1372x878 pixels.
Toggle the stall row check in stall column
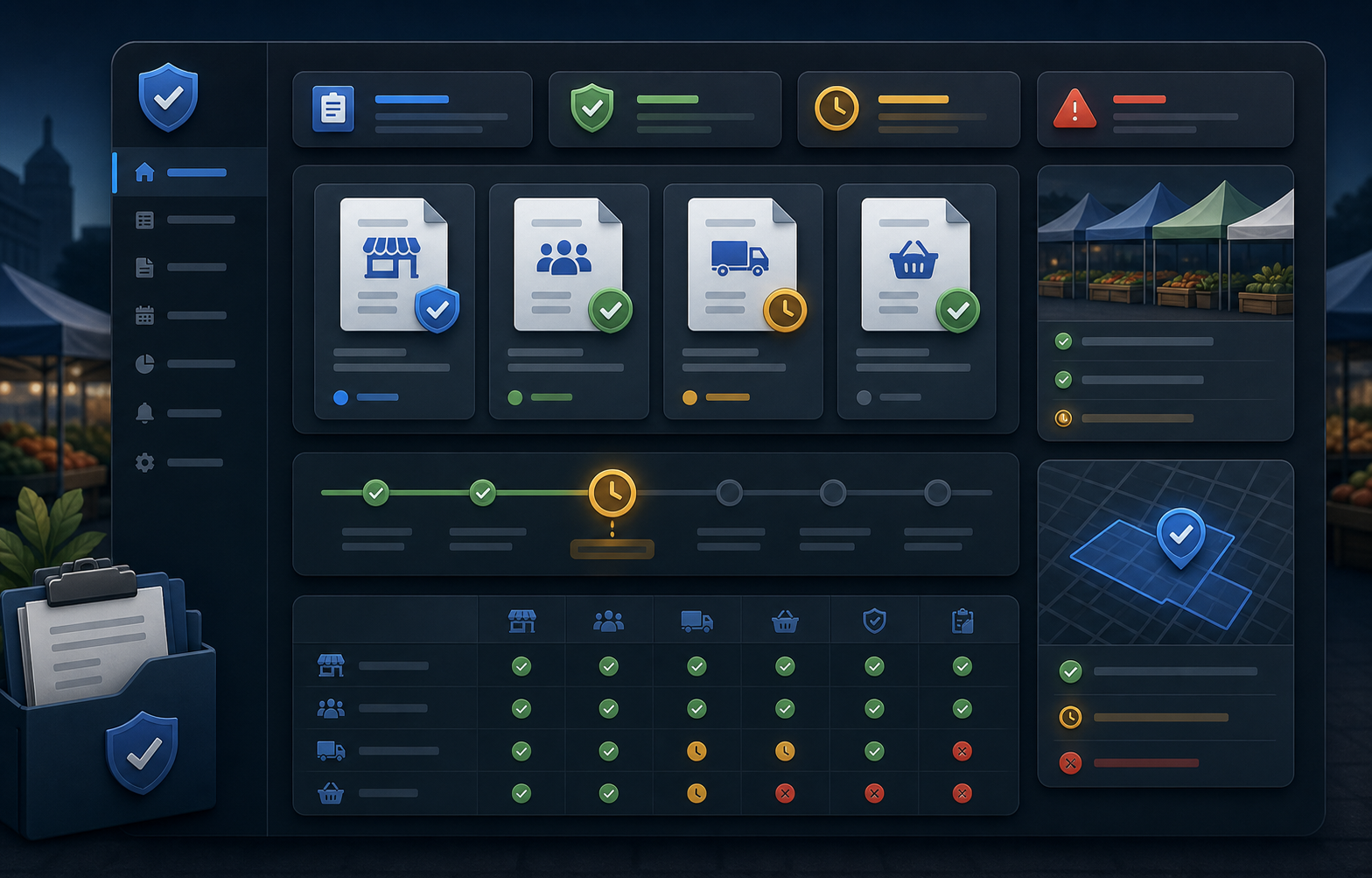click(x=521, y=666)
